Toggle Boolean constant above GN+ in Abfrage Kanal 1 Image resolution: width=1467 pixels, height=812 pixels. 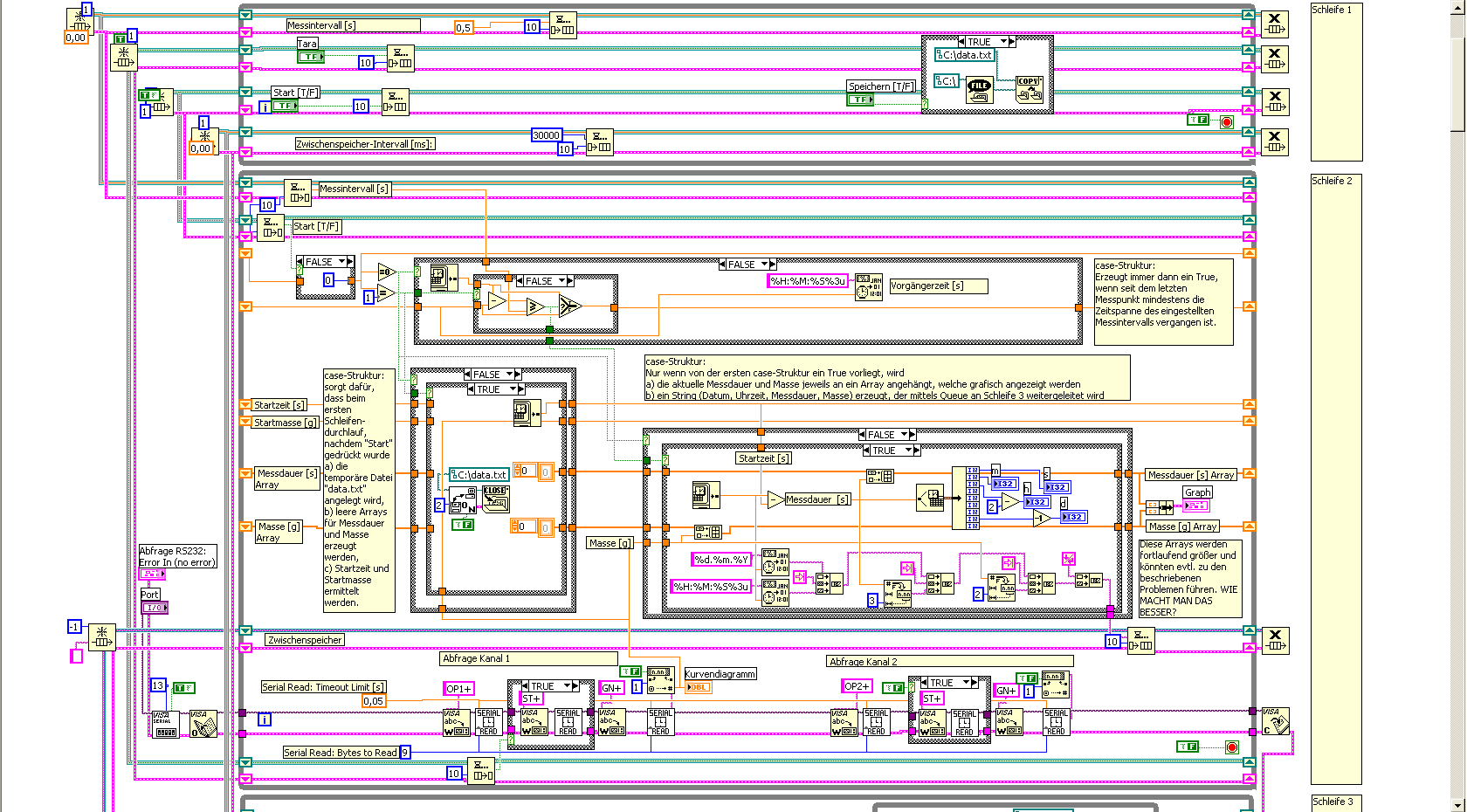coord(630,671)
